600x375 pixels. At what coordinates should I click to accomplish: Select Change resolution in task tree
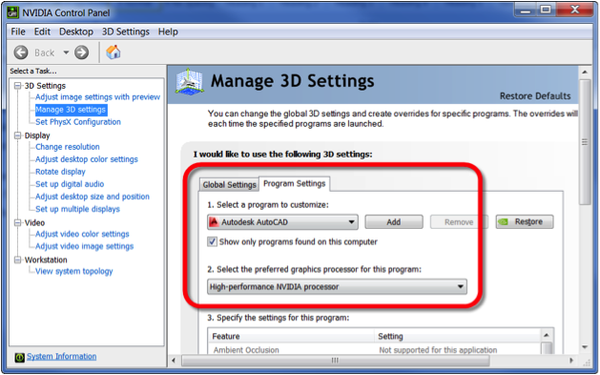[x=67, y=147]
